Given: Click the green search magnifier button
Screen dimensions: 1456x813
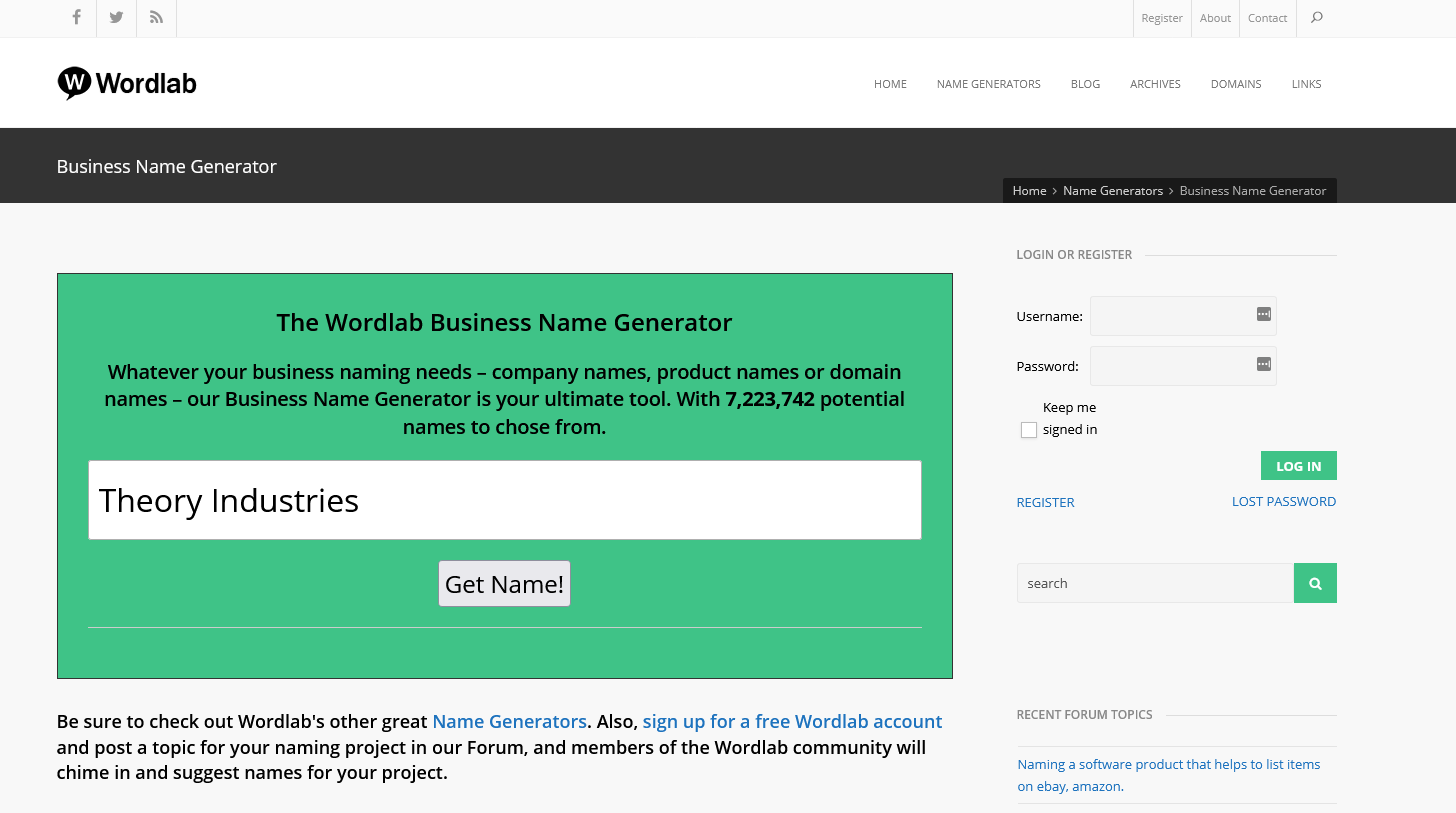Looking at the screenshot, I should point(1315,583).
